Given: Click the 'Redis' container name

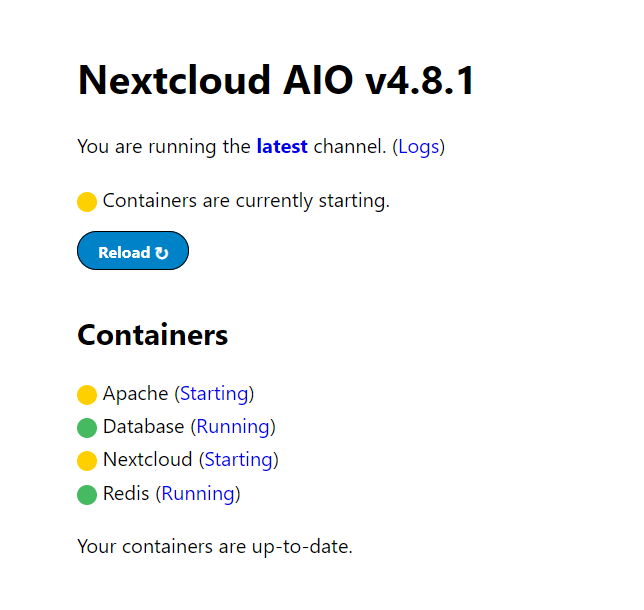Looking at the screenshot, I should pyautogui.click(x=126, y=493).
